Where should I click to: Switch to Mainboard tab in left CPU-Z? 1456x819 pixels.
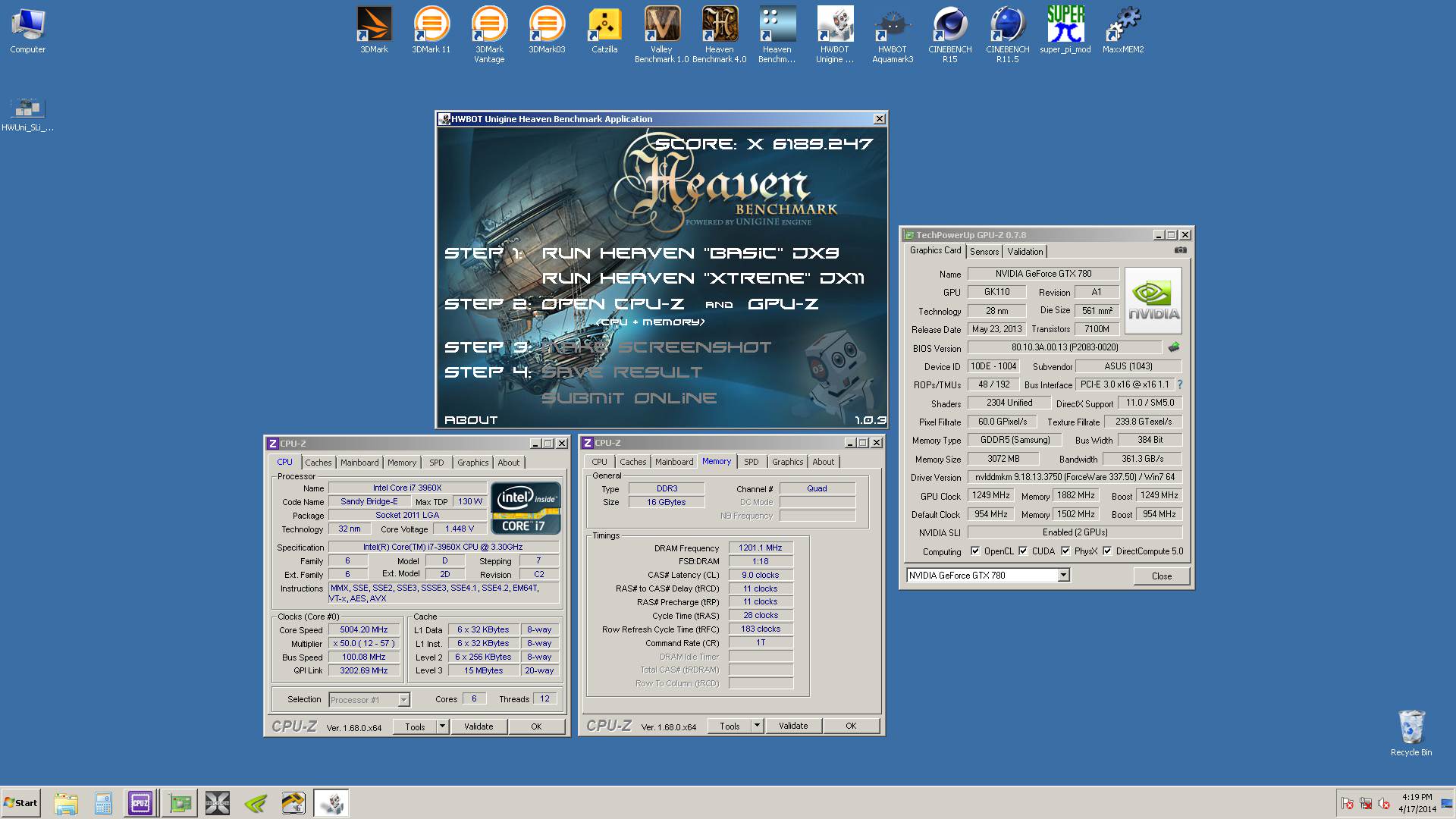pos(359,463)
